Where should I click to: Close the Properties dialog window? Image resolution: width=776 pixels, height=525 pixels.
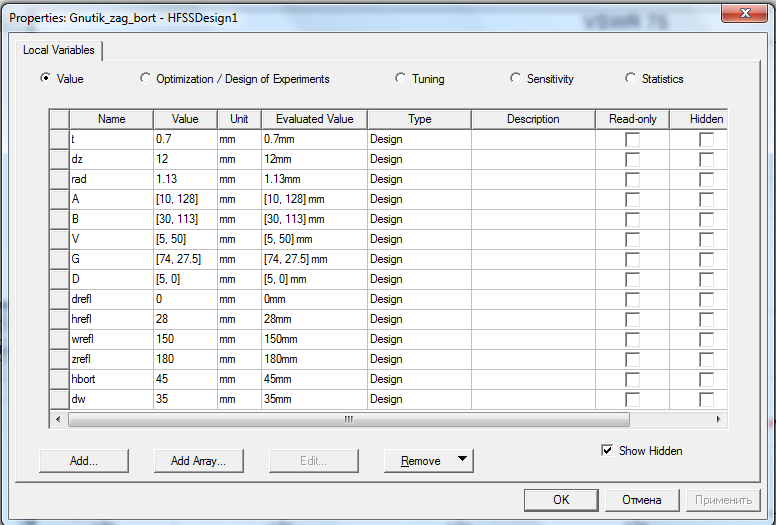click(x=738, y=12)
